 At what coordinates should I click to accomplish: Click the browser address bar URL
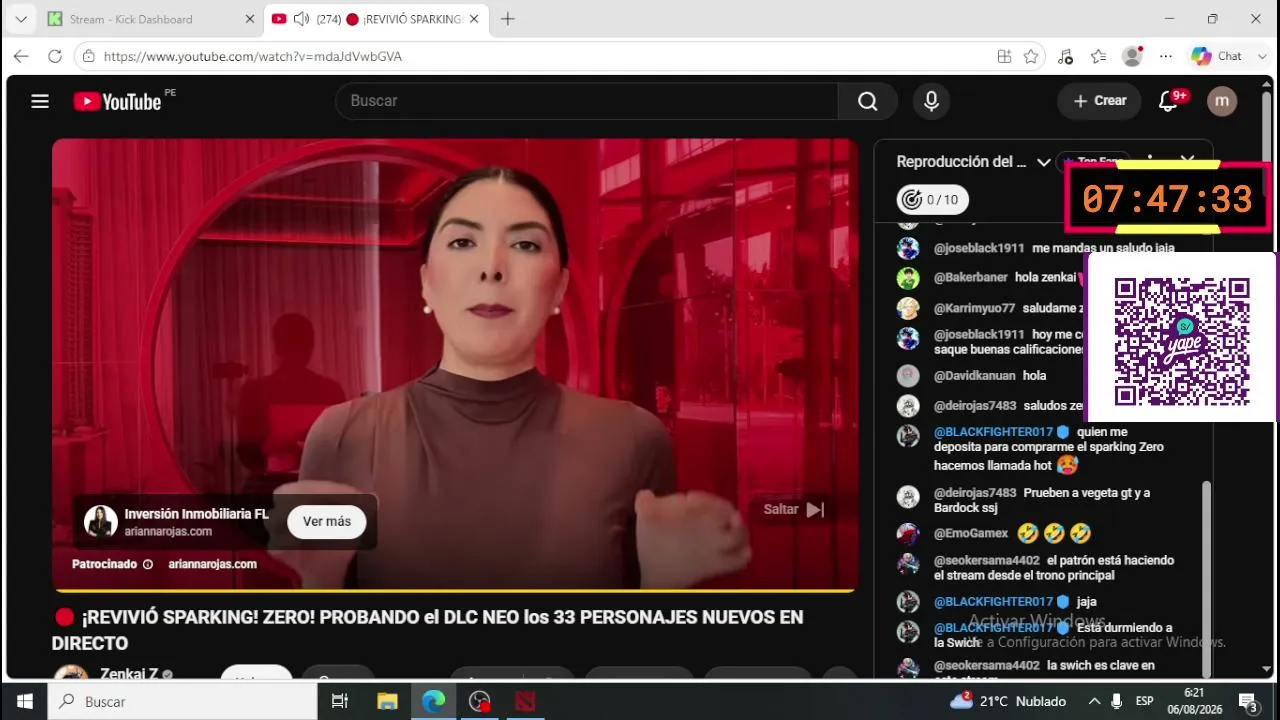253,56
